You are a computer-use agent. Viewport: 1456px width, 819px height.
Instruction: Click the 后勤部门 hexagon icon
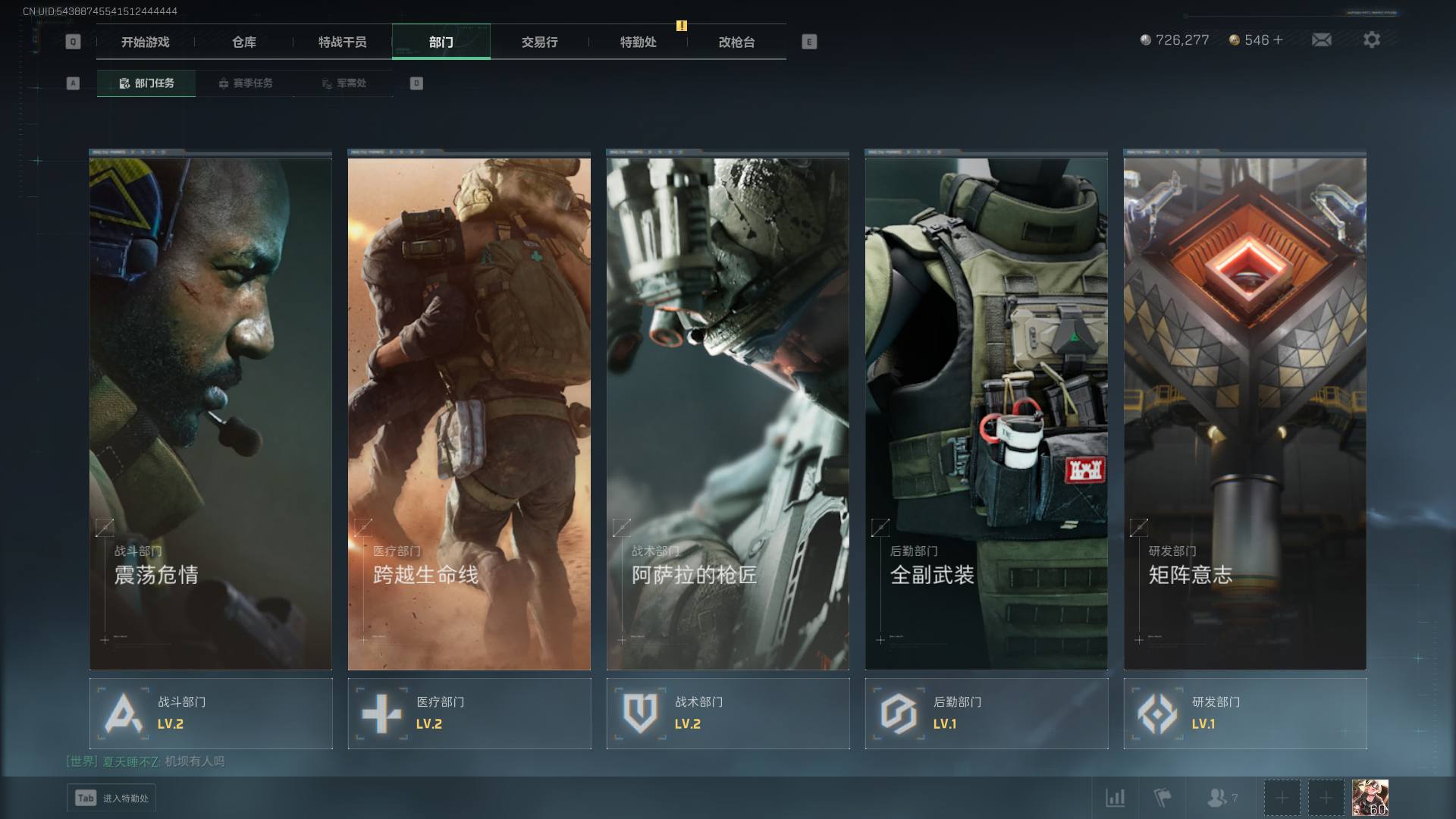pos(899,714)
